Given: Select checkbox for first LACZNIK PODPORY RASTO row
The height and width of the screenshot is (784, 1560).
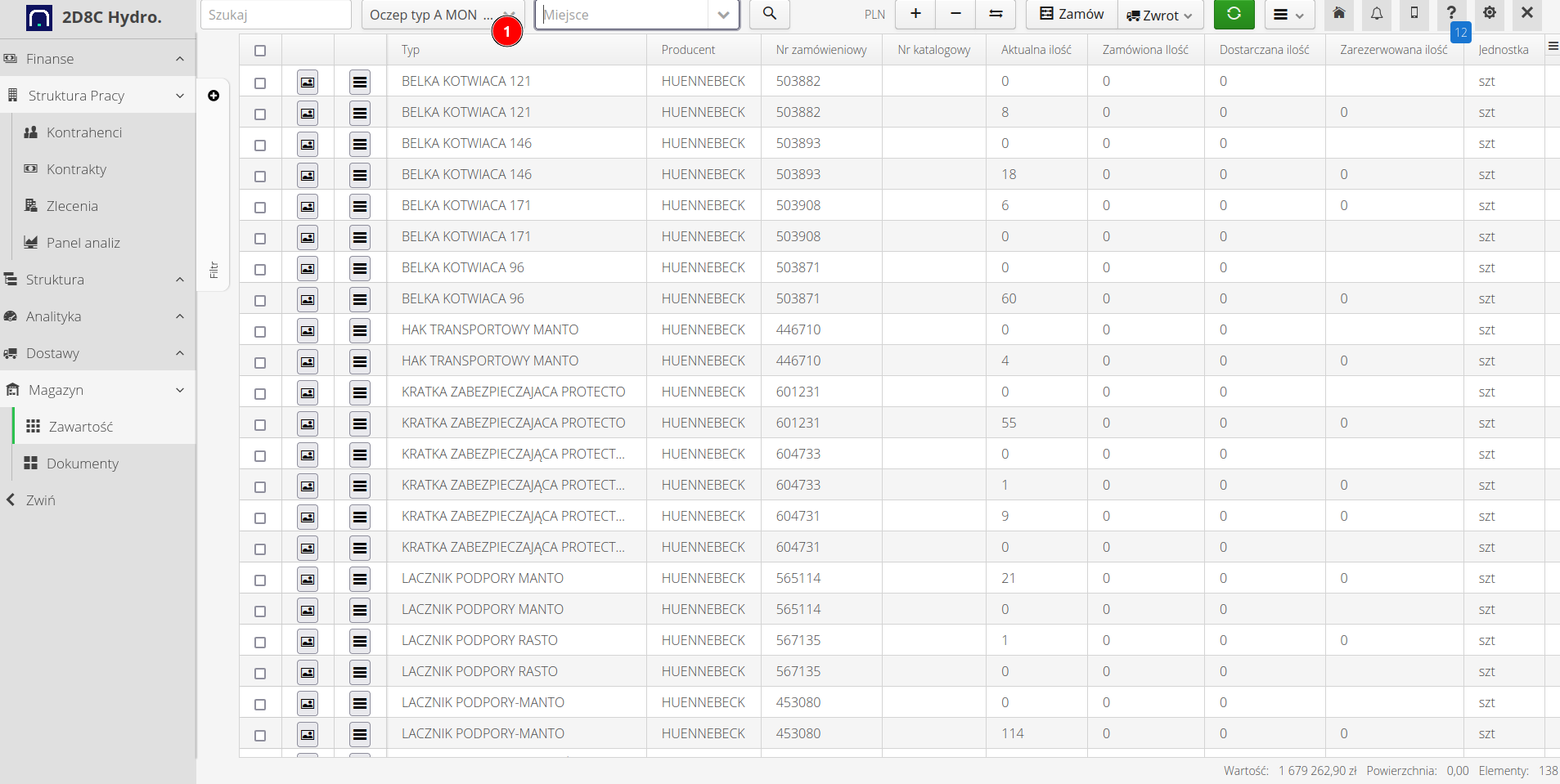Looking at the screenshot, I should [260, 642].
